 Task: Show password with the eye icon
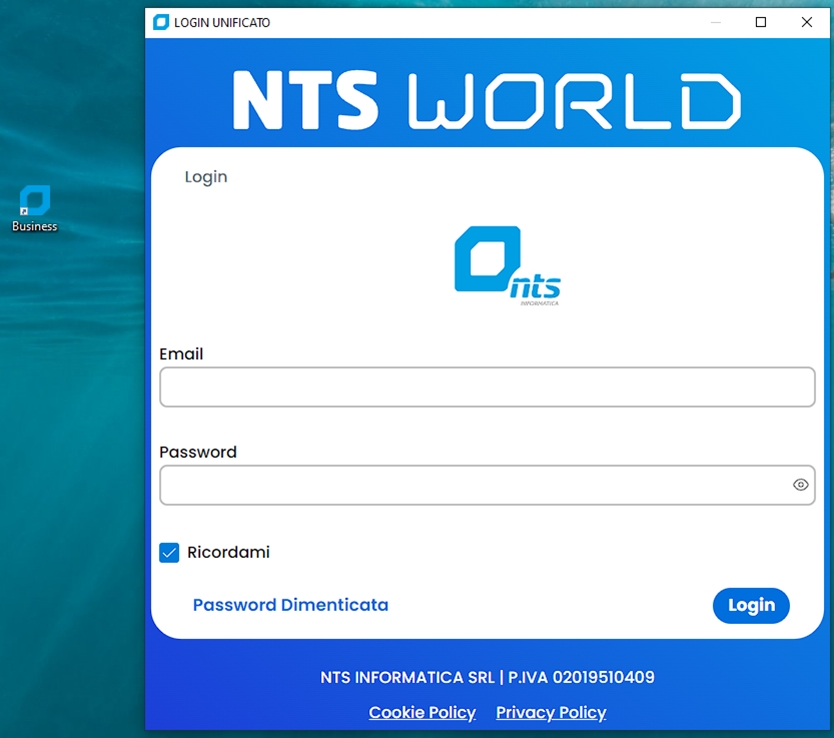[800, 485]
